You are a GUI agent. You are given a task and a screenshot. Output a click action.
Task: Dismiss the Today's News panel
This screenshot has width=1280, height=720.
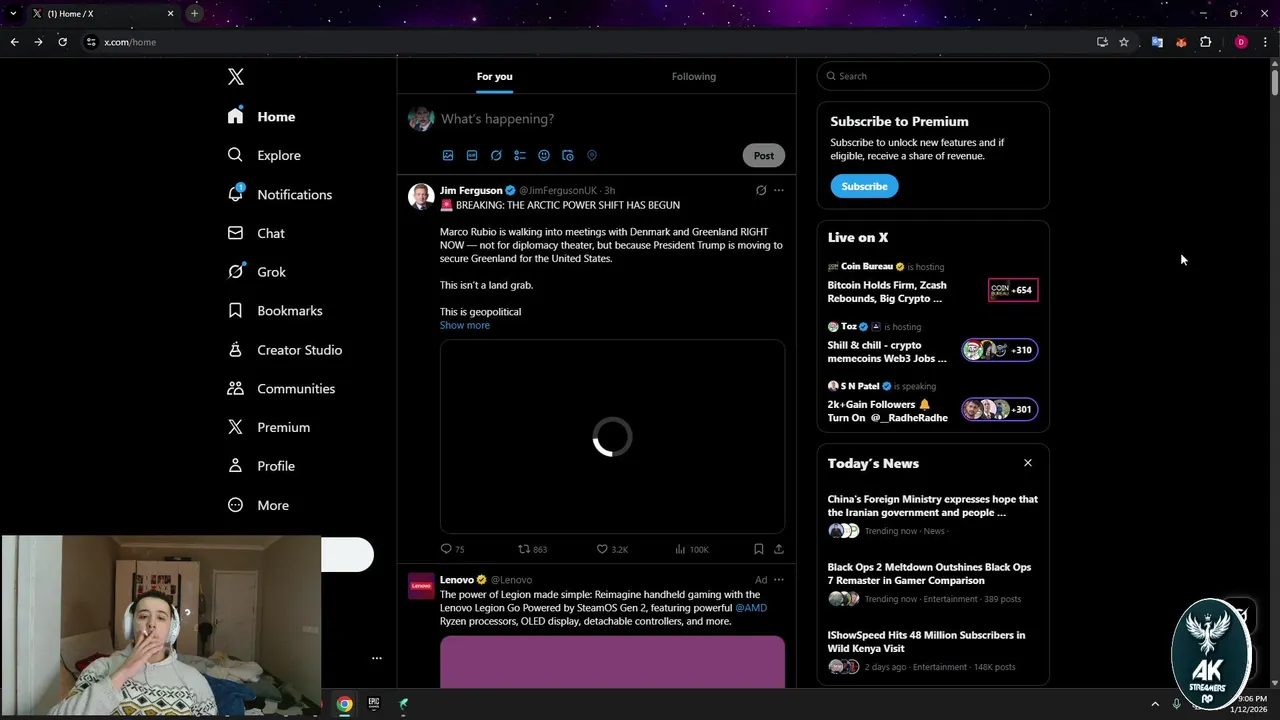point(1027,463)
